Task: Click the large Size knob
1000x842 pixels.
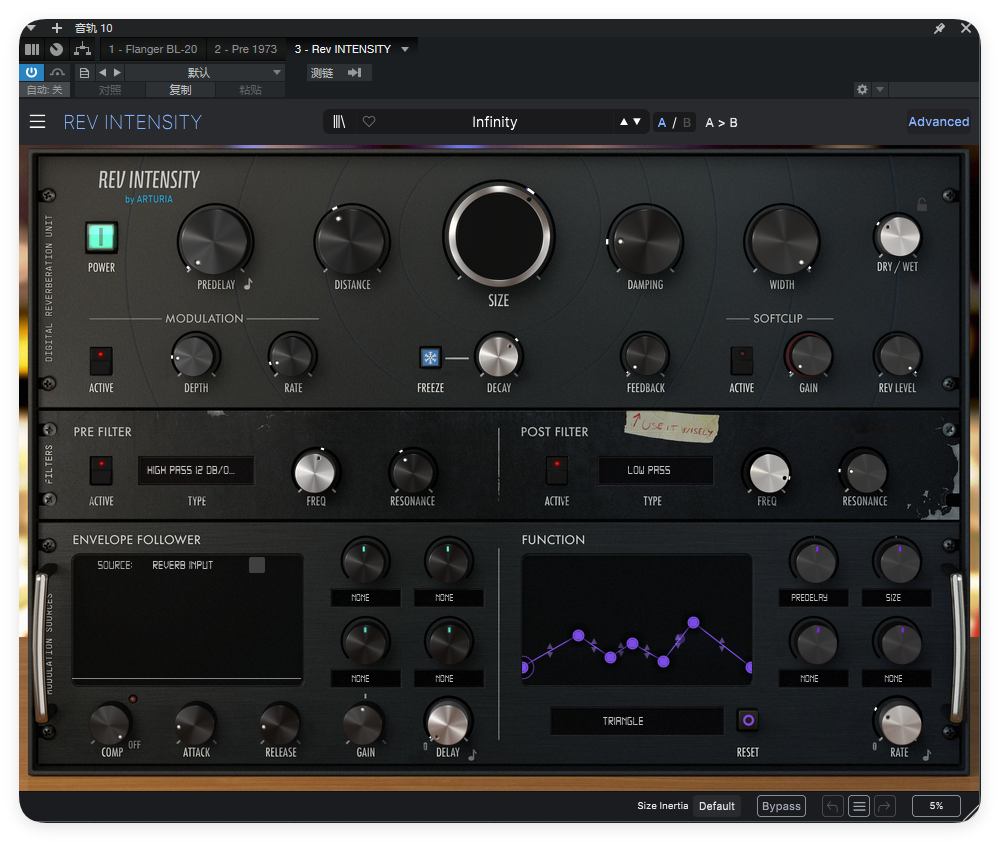Action: coord(499,235)
